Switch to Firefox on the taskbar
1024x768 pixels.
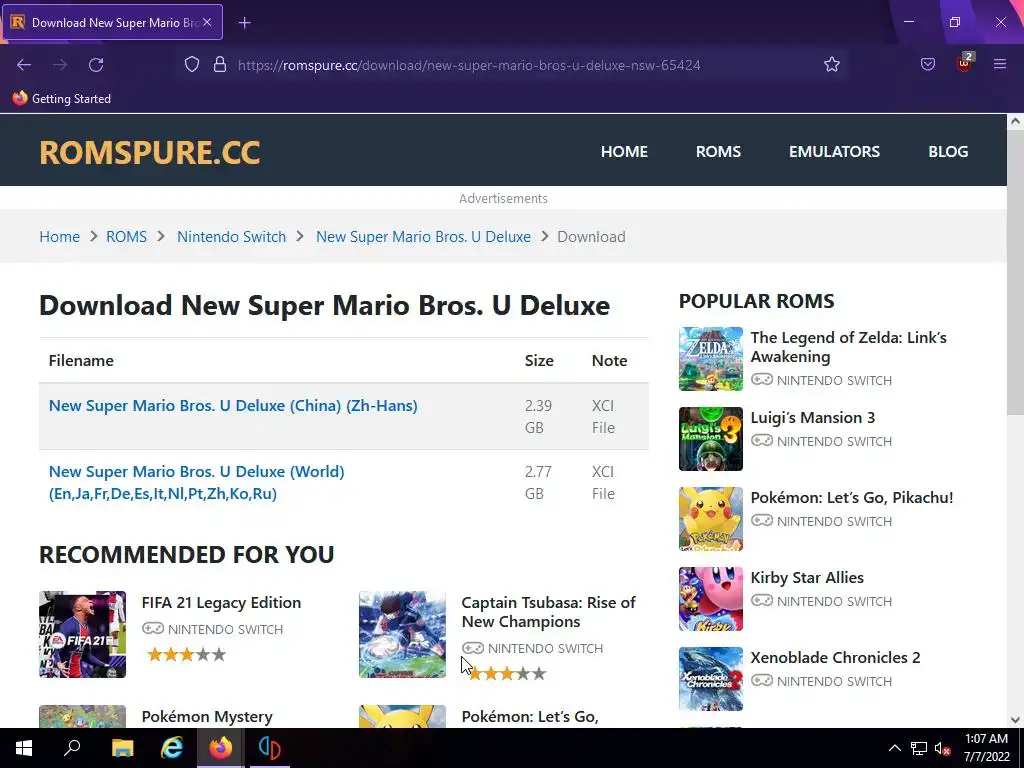click(x=220, y=748)
